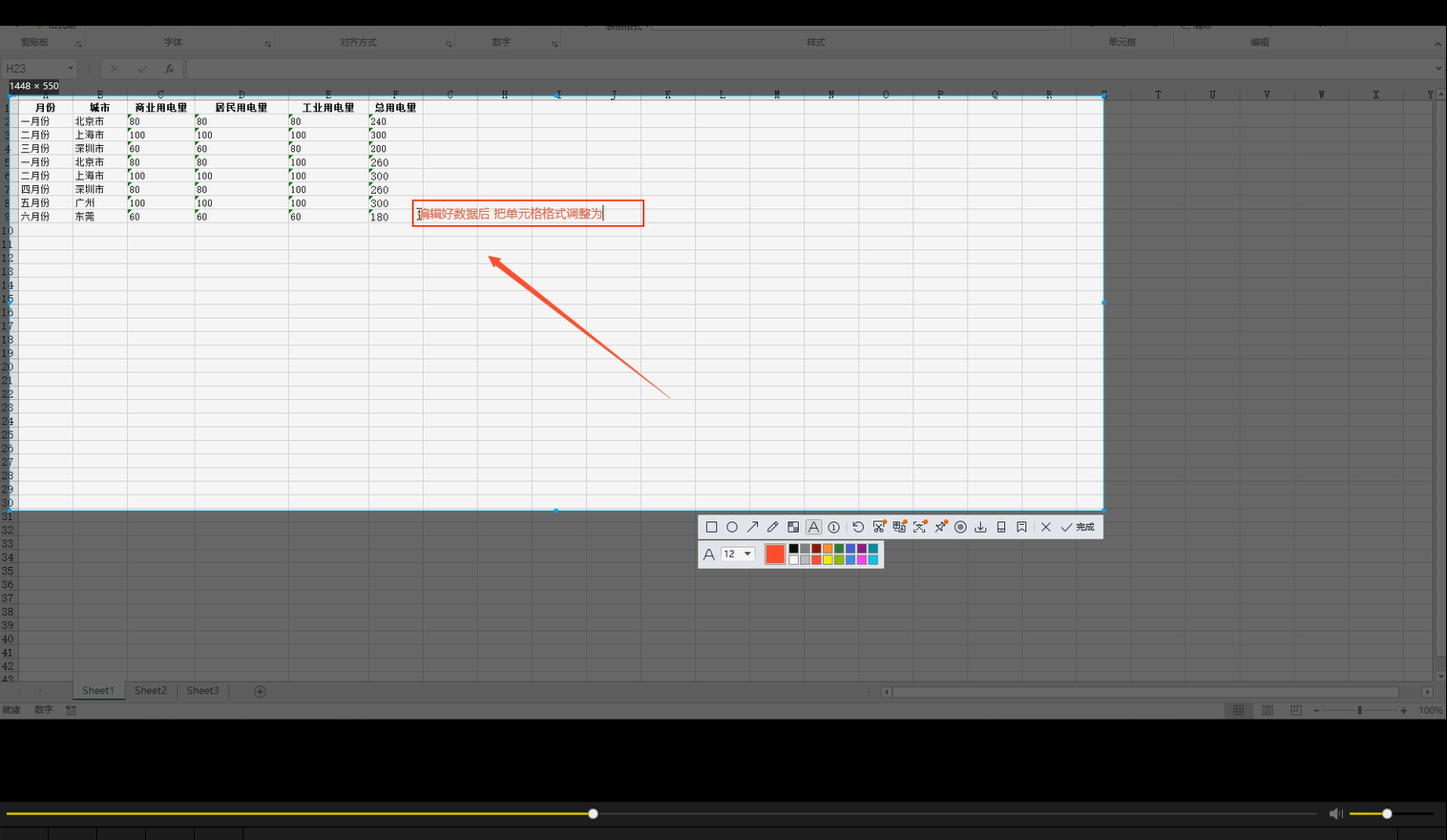Undo the last annotation
The height and width of the screenshot is (840, 1447).
858,527
